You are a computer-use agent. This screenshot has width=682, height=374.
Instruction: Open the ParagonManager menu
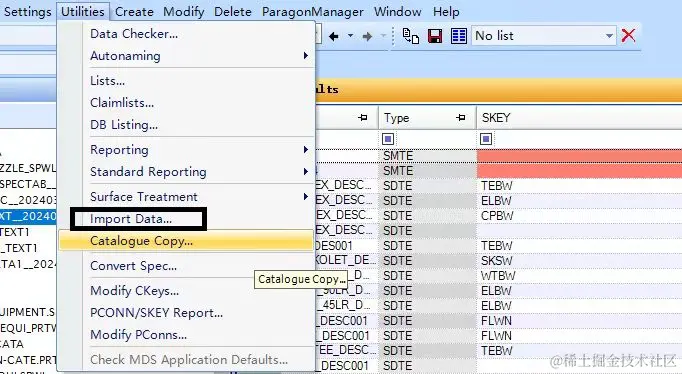tap(313, 12)
